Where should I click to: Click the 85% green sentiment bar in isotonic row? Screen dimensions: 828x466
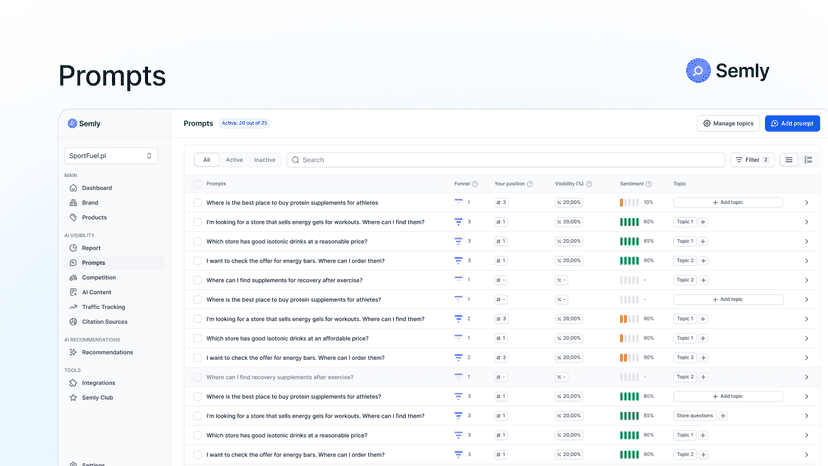(629, 241)
